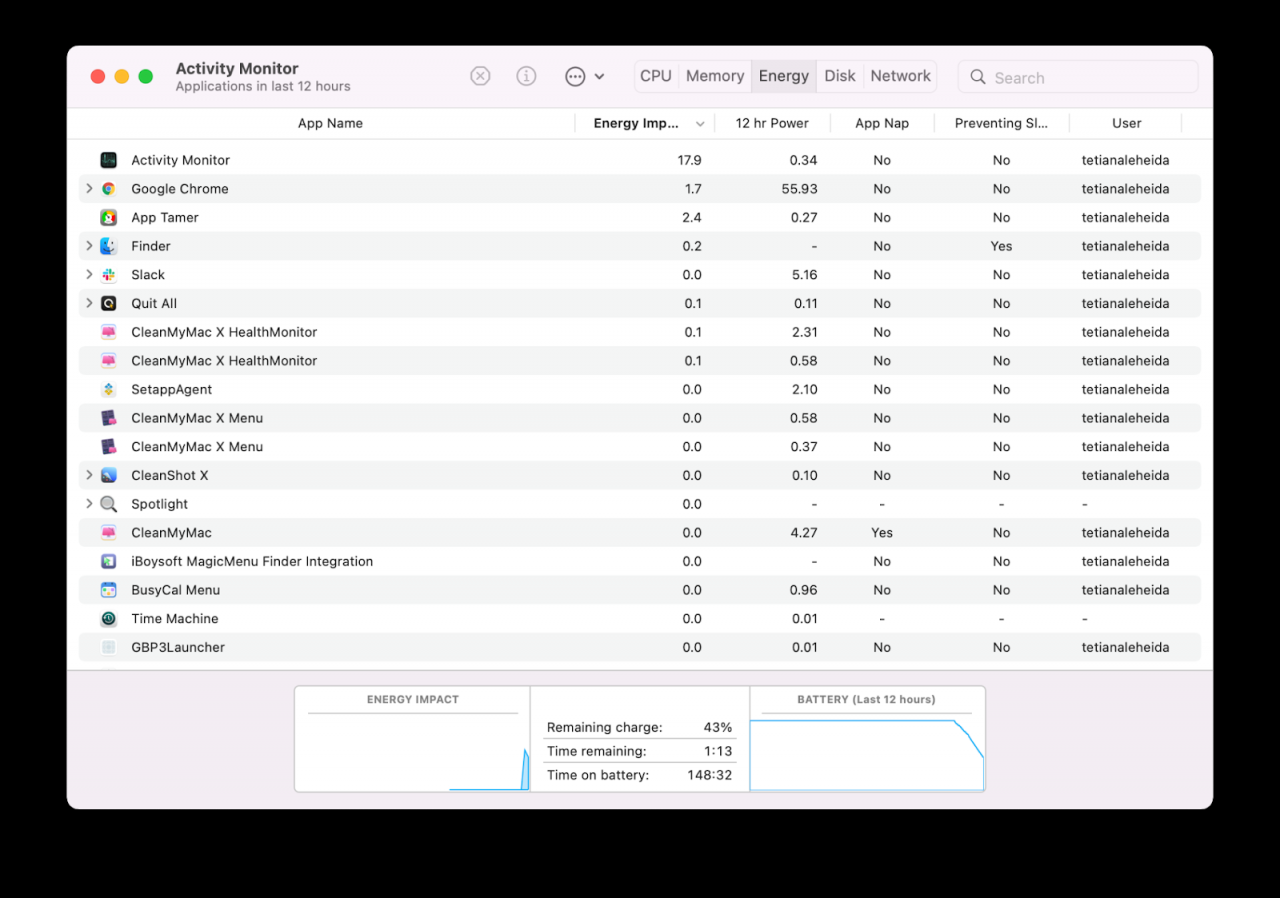Sort by the Energy Impact column
The image size is (1280, 898).
click(636, 123)
